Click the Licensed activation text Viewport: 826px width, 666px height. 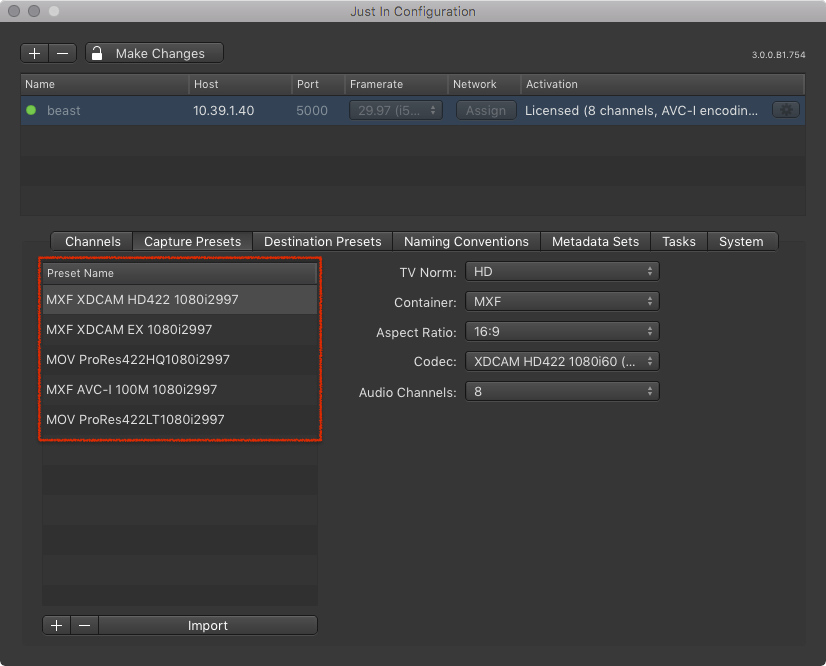(641, 110)
